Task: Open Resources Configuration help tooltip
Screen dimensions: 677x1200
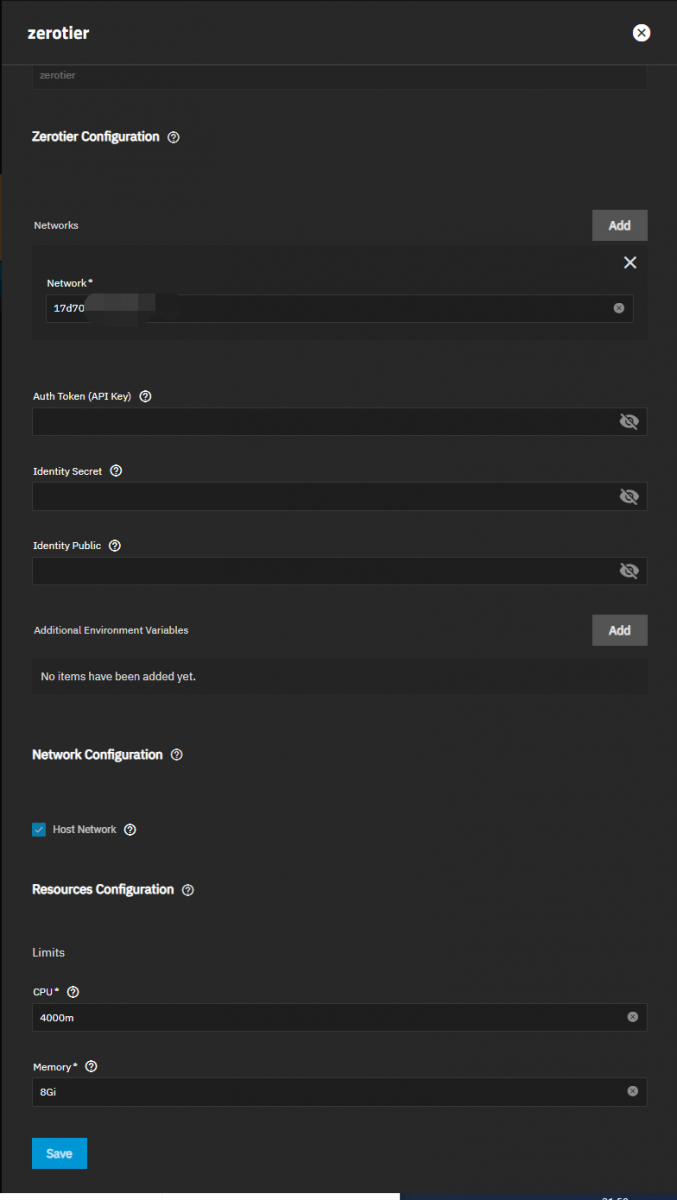Action: pyautogui.click(x=188, y=890)
